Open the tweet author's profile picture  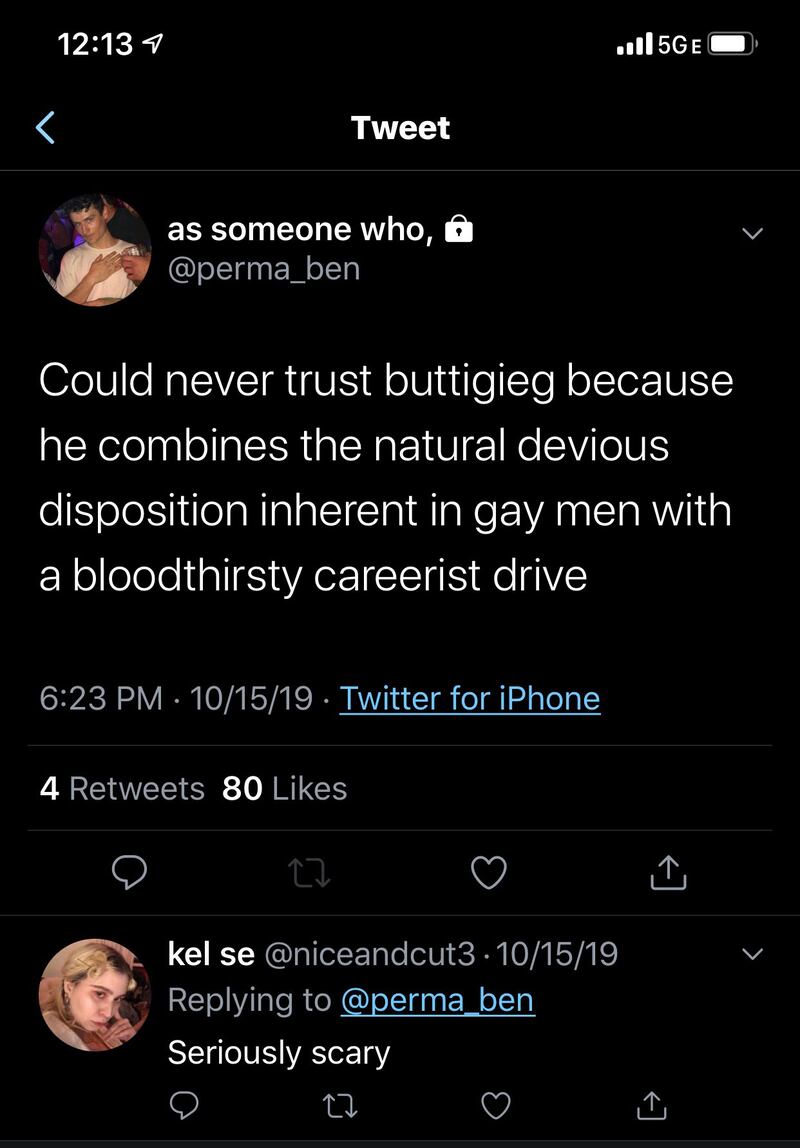(94, 250)
